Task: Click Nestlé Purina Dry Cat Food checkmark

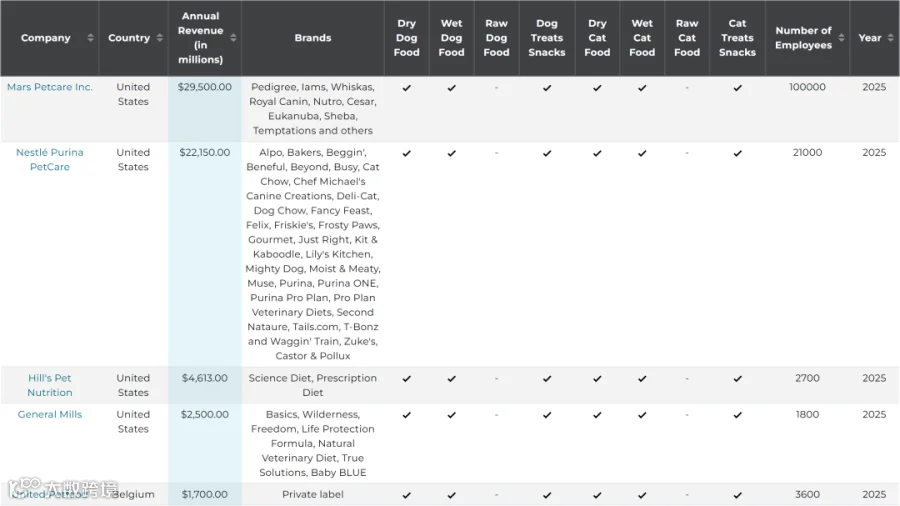Action: click(x=598, y=153)
